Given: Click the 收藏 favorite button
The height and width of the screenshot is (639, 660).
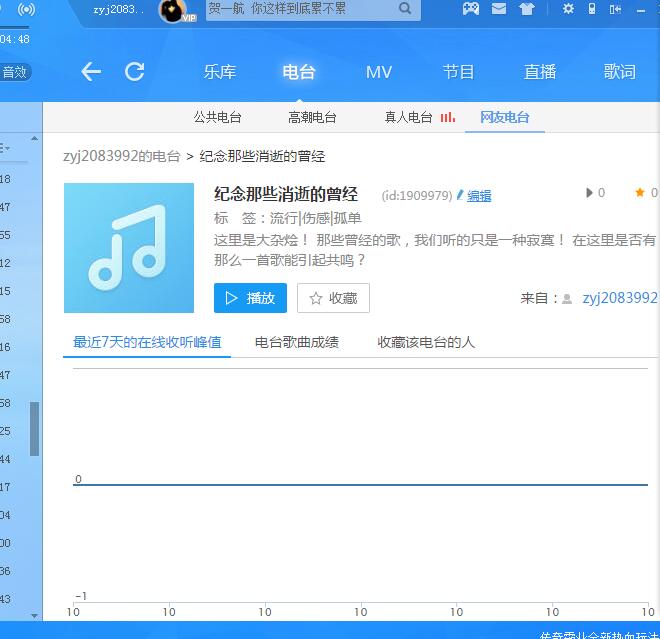Looking at the screenshot, I should [333, 298].
